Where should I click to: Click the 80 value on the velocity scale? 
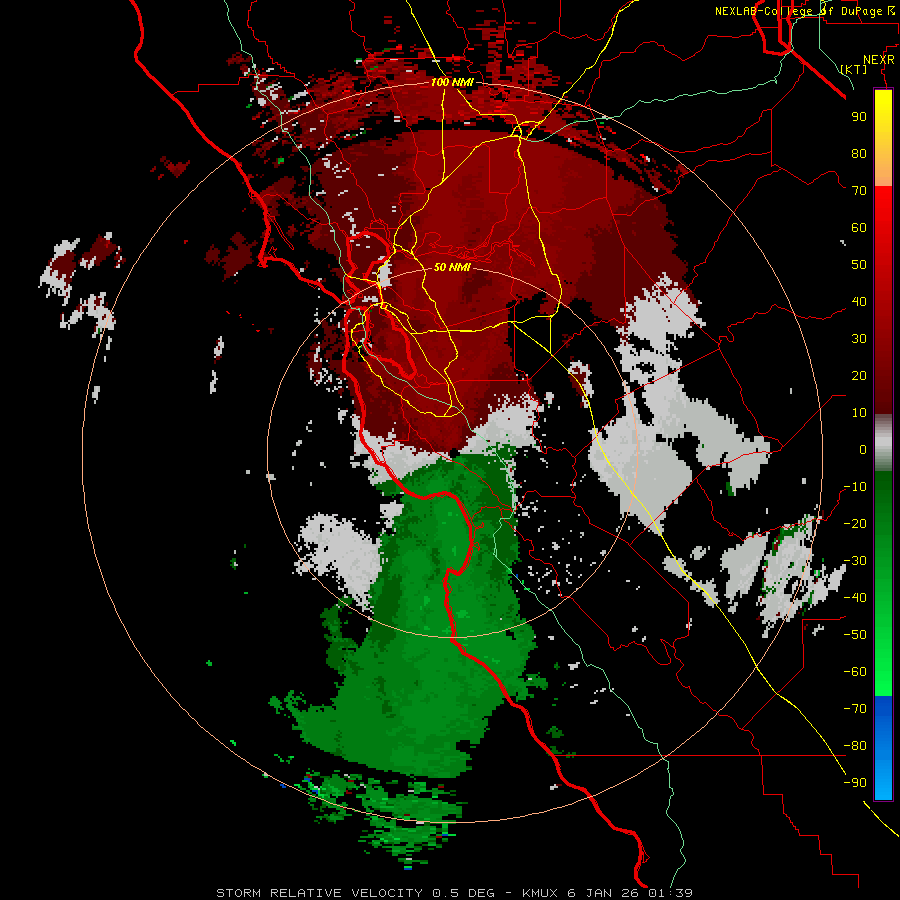pos(859,153)
